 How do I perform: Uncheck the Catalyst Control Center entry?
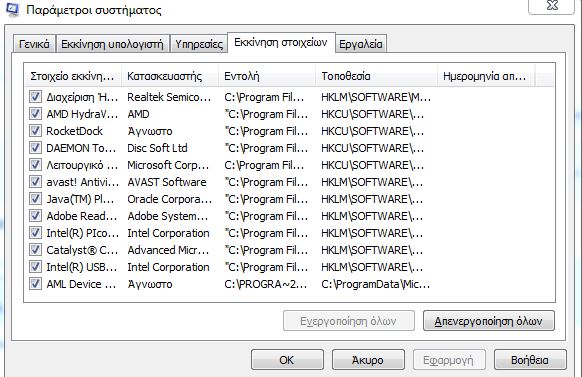coord(35,250)
